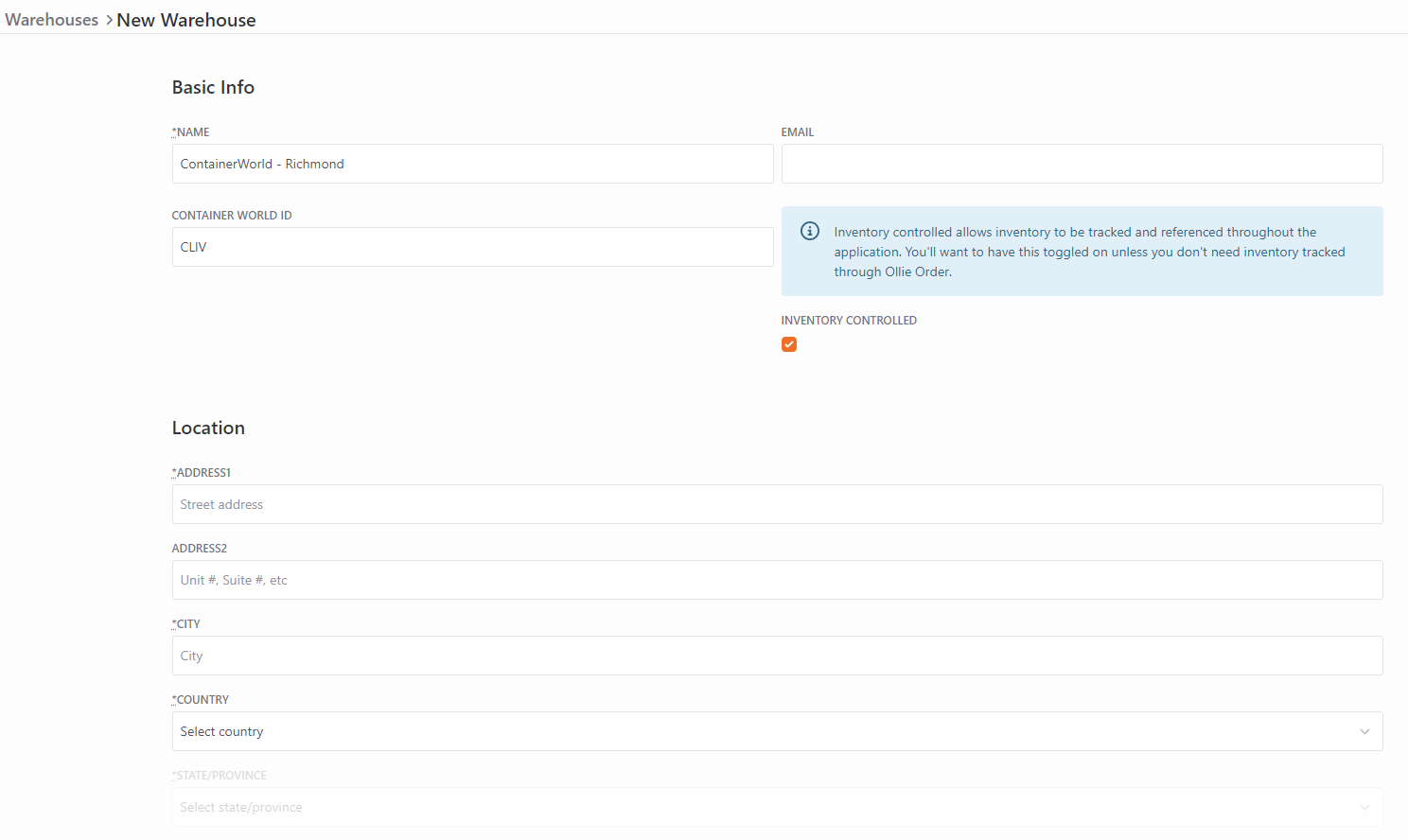Click the Name input field
The image size is (1408, 840).
pyautogui.click(x=472, y=164)
